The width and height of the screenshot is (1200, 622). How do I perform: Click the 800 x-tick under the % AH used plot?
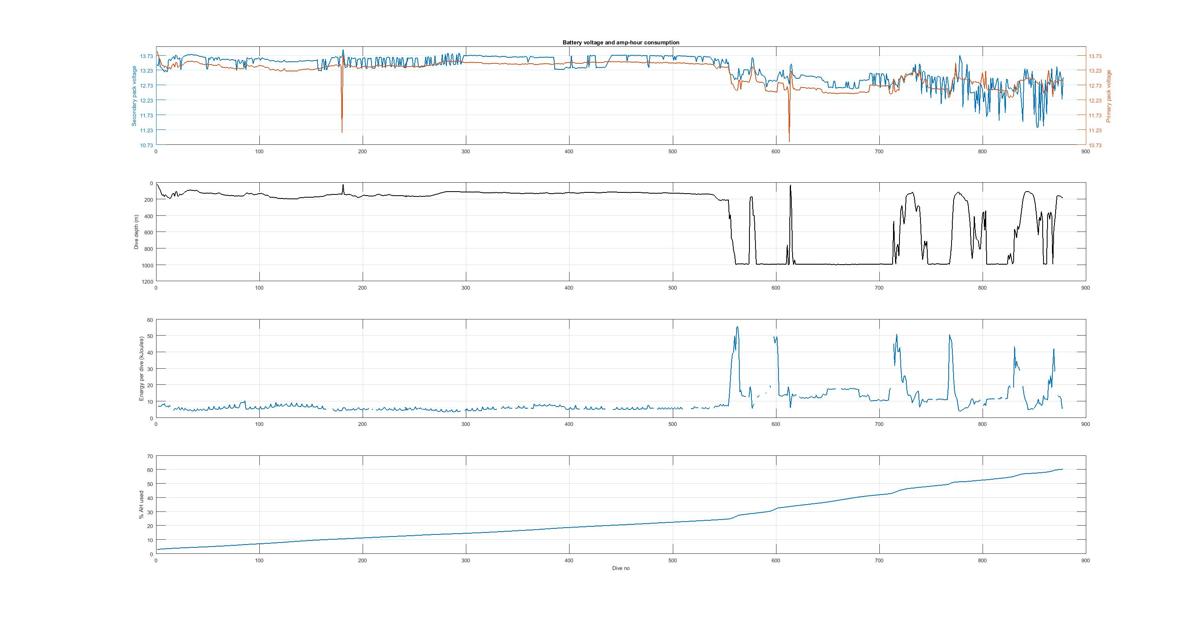click(x=982, y=560)
